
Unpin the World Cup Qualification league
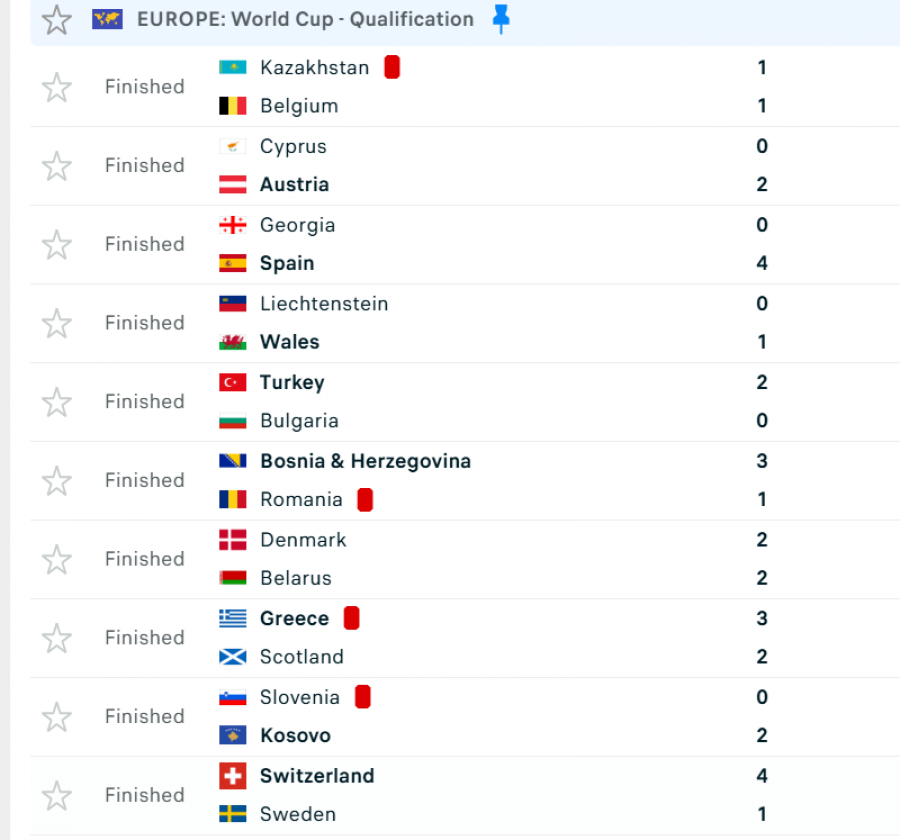[501, 19]
